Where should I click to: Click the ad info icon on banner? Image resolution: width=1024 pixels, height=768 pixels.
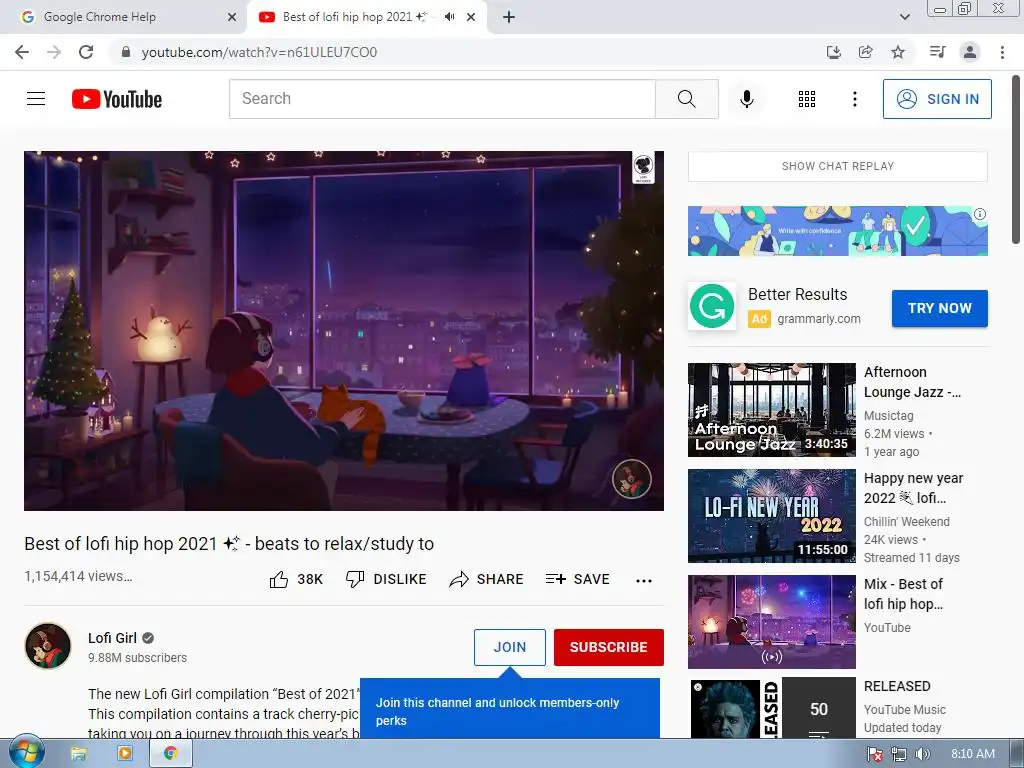[980, 214]
